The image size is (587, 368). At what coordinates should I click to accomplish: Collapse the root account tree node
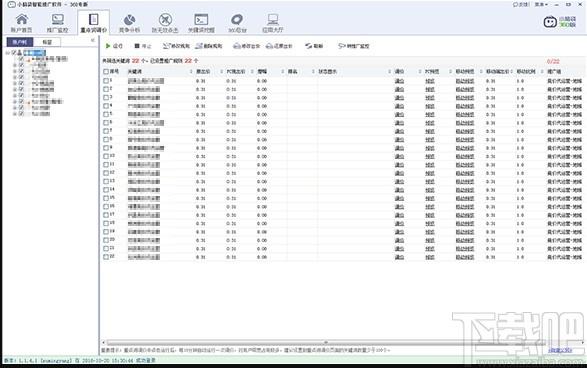(7, 53)
